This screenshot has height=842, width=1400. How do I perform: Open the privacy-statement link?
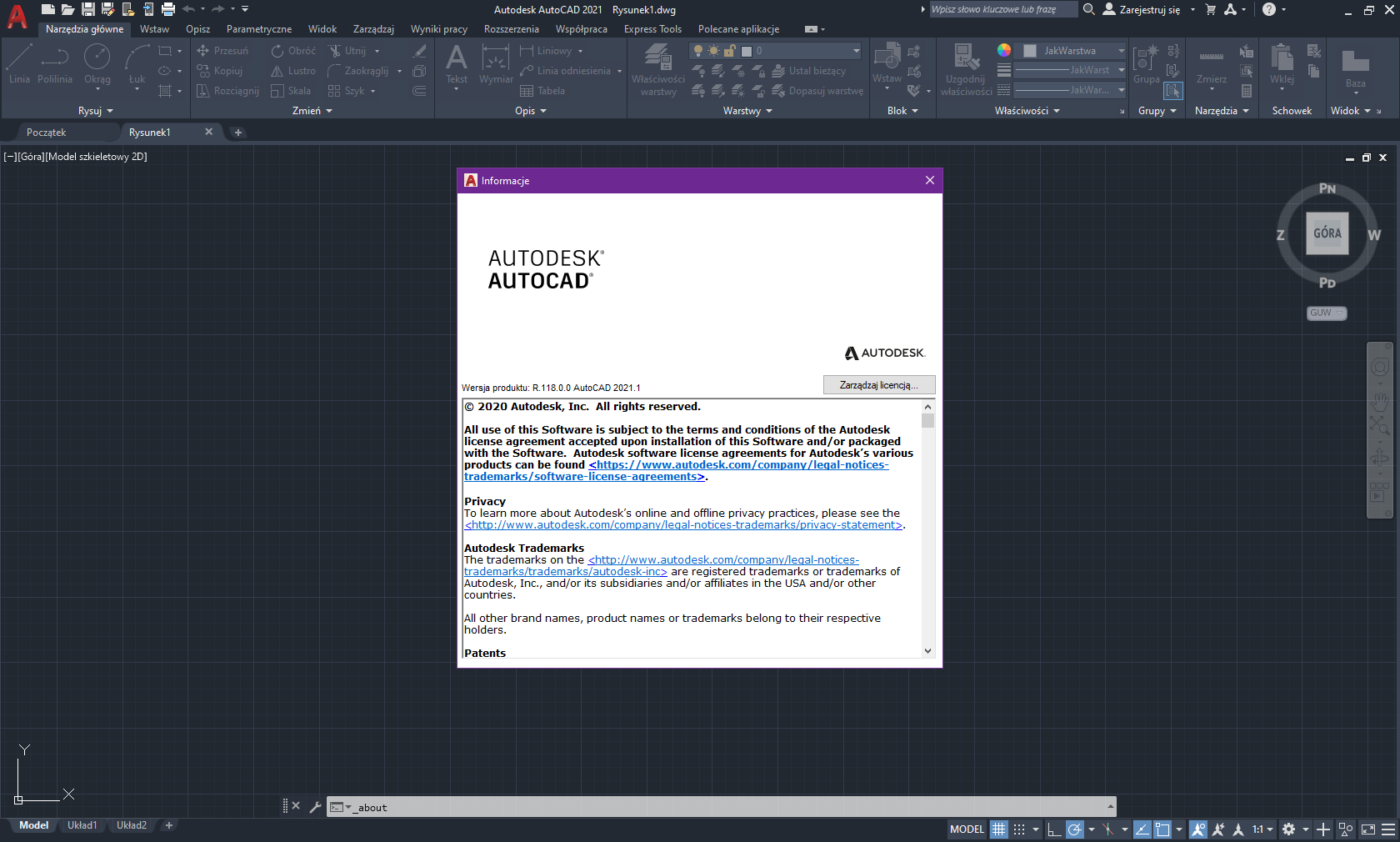click(x=683, y=525)
